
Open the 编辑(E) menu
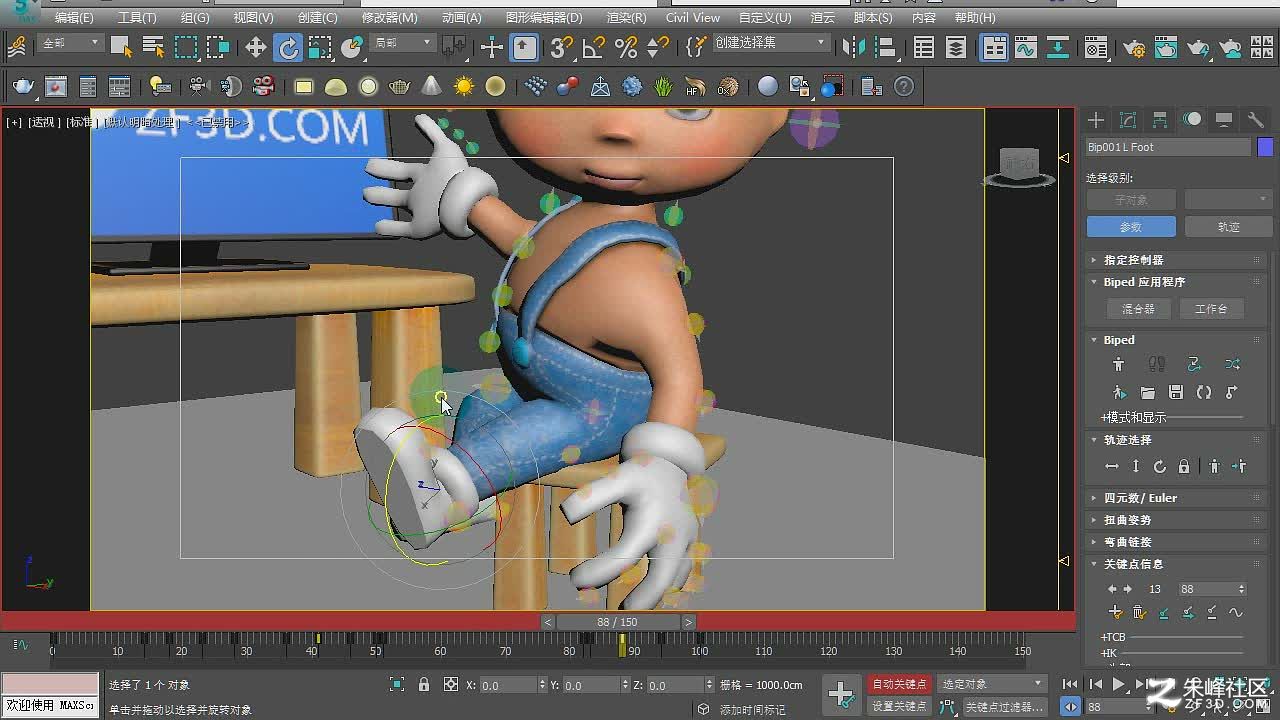point(74,18)
